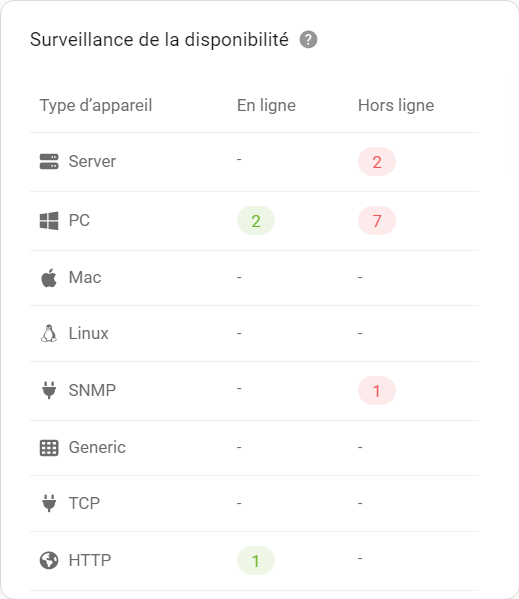Click the Linux penguin icon

[x=49, y=333]
